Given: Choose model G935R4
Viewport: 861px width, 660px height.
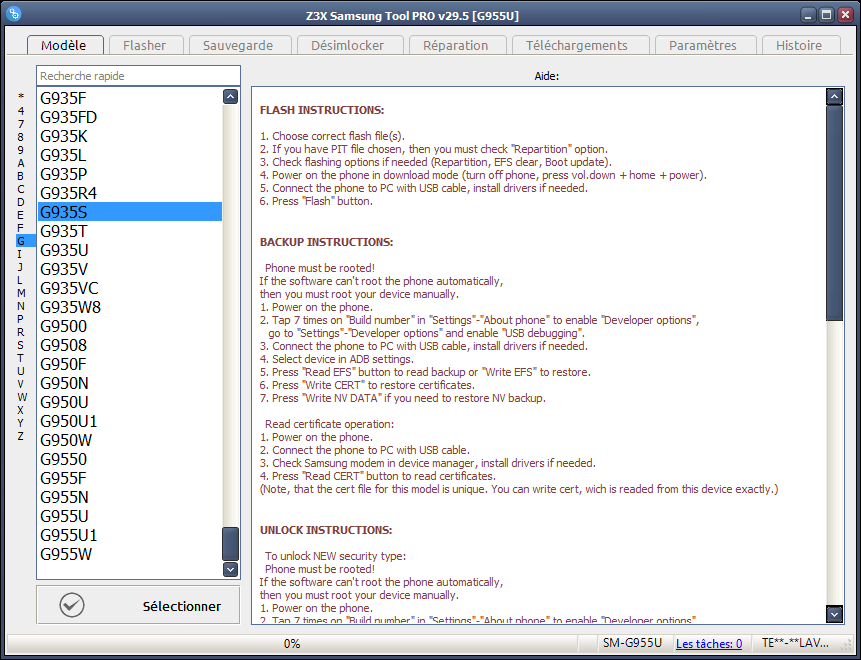Looking at the screenshot, I should (130, 193).
